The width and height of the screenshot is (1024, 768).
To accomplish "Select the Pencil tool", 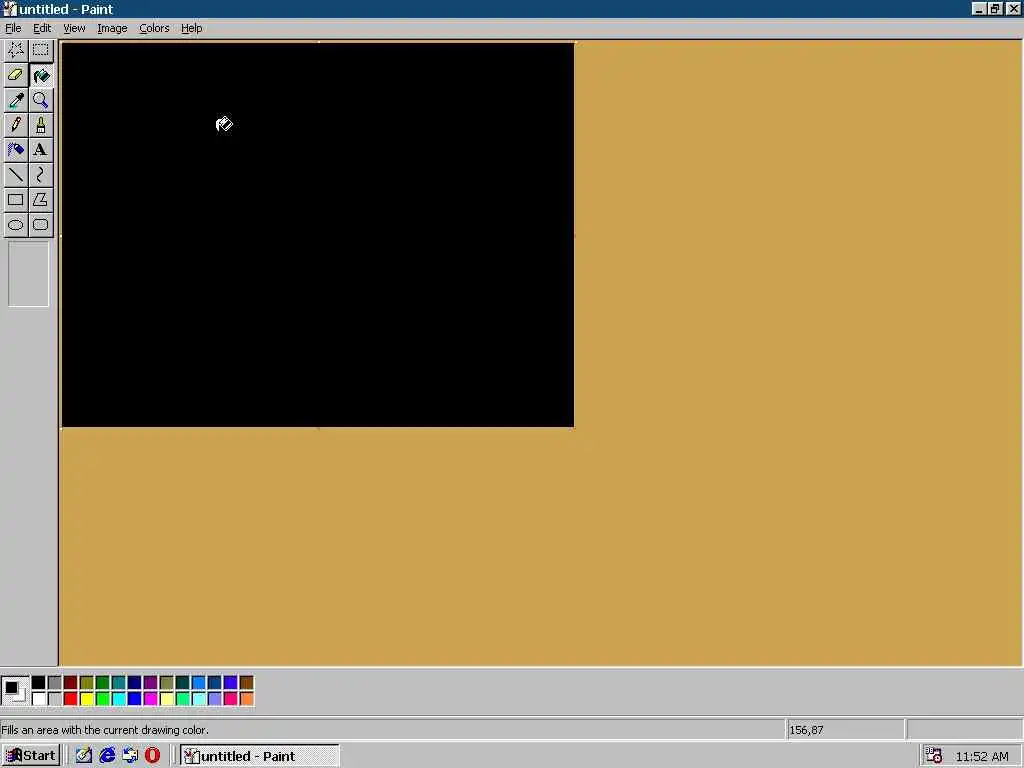I will pos(16,125).
